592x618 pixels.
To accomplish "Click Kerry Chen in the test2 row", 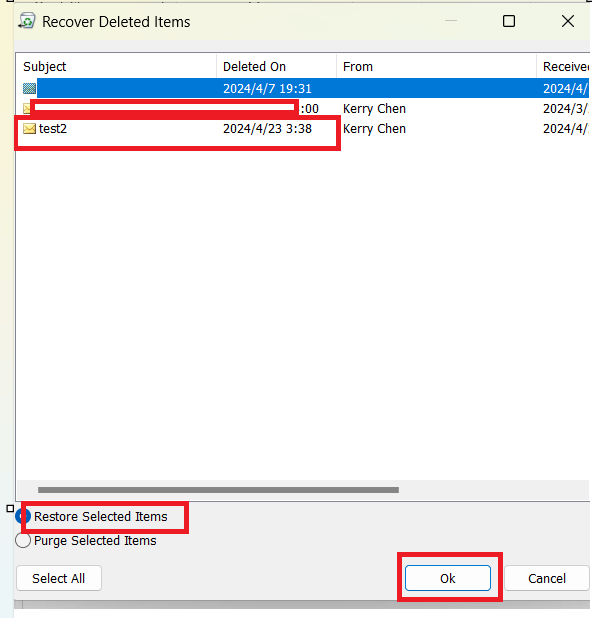I will (x=374, y=129).
